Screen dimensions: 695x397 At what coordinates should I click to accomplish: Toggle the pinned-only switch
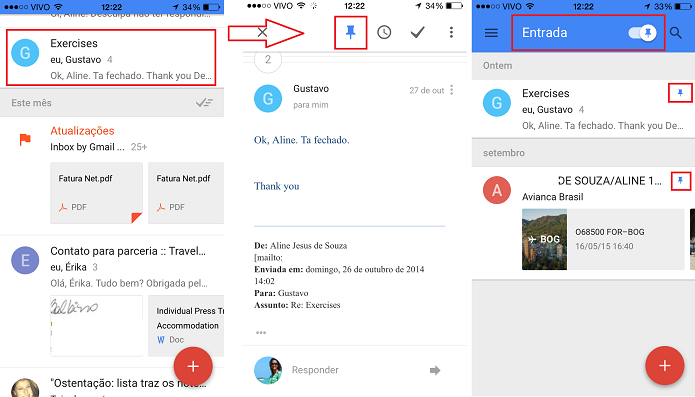pos(642,33)
